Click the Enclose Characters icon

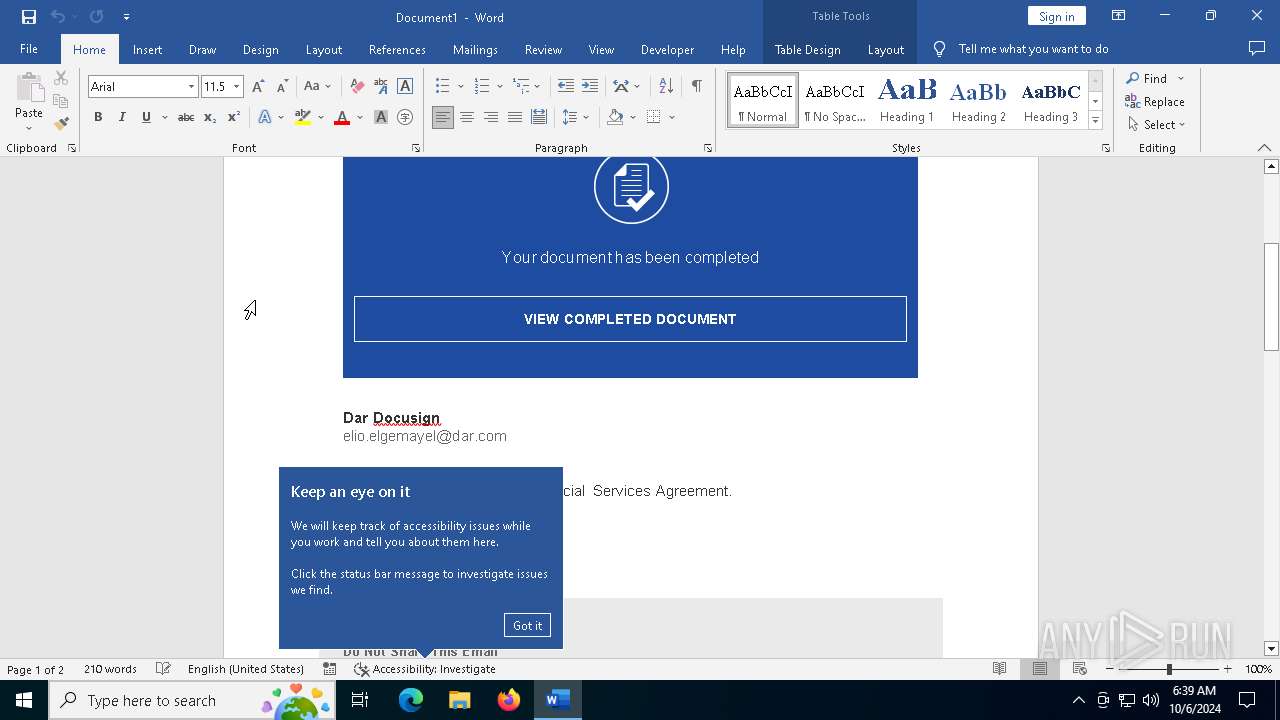click(x=405, y=117)
